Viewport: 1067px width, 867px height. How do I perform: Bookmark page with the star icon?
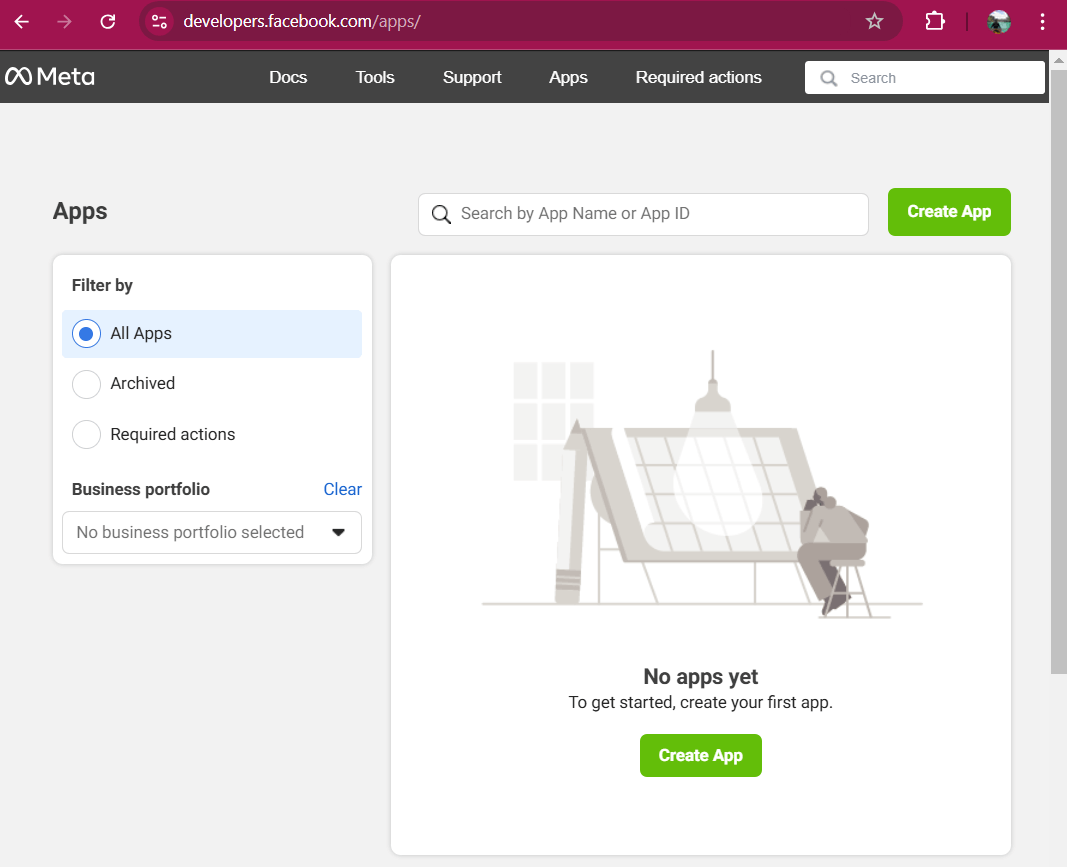[x=874, y=21]
